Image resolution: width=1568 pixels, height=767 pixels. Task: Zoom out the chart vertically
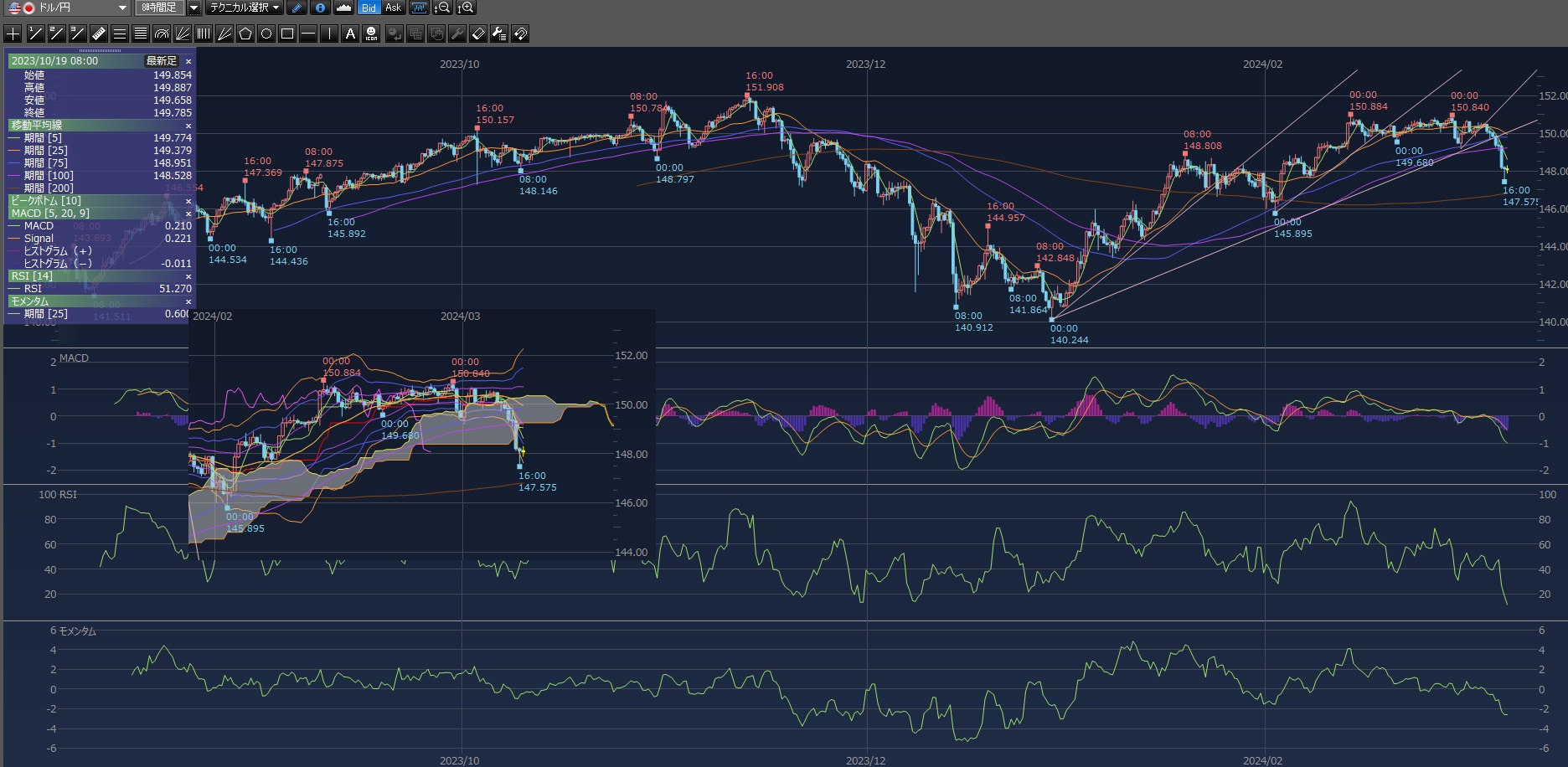(442, 8)
